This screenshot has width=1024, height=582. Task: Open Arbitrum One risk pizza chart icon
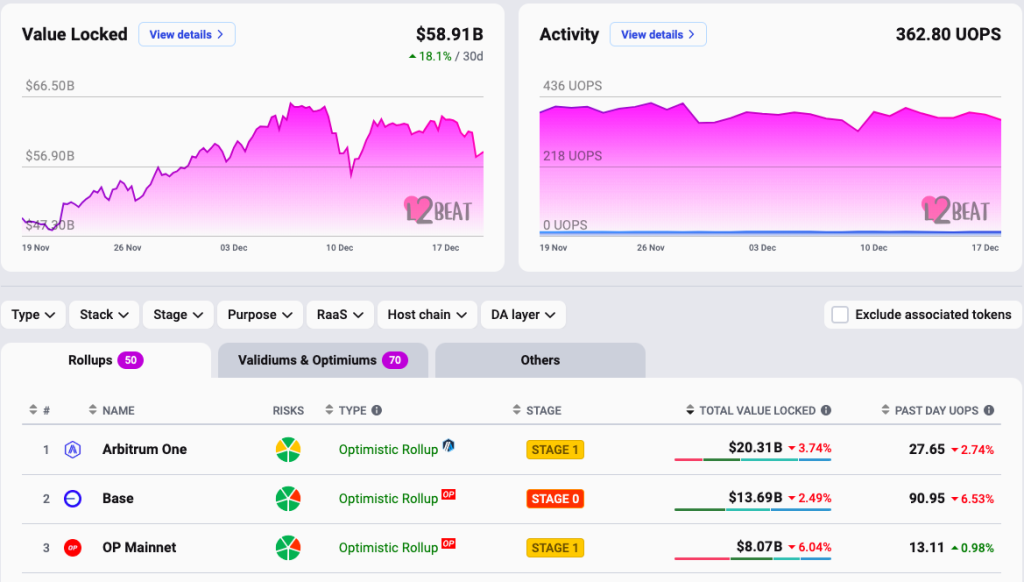point(288,449)
